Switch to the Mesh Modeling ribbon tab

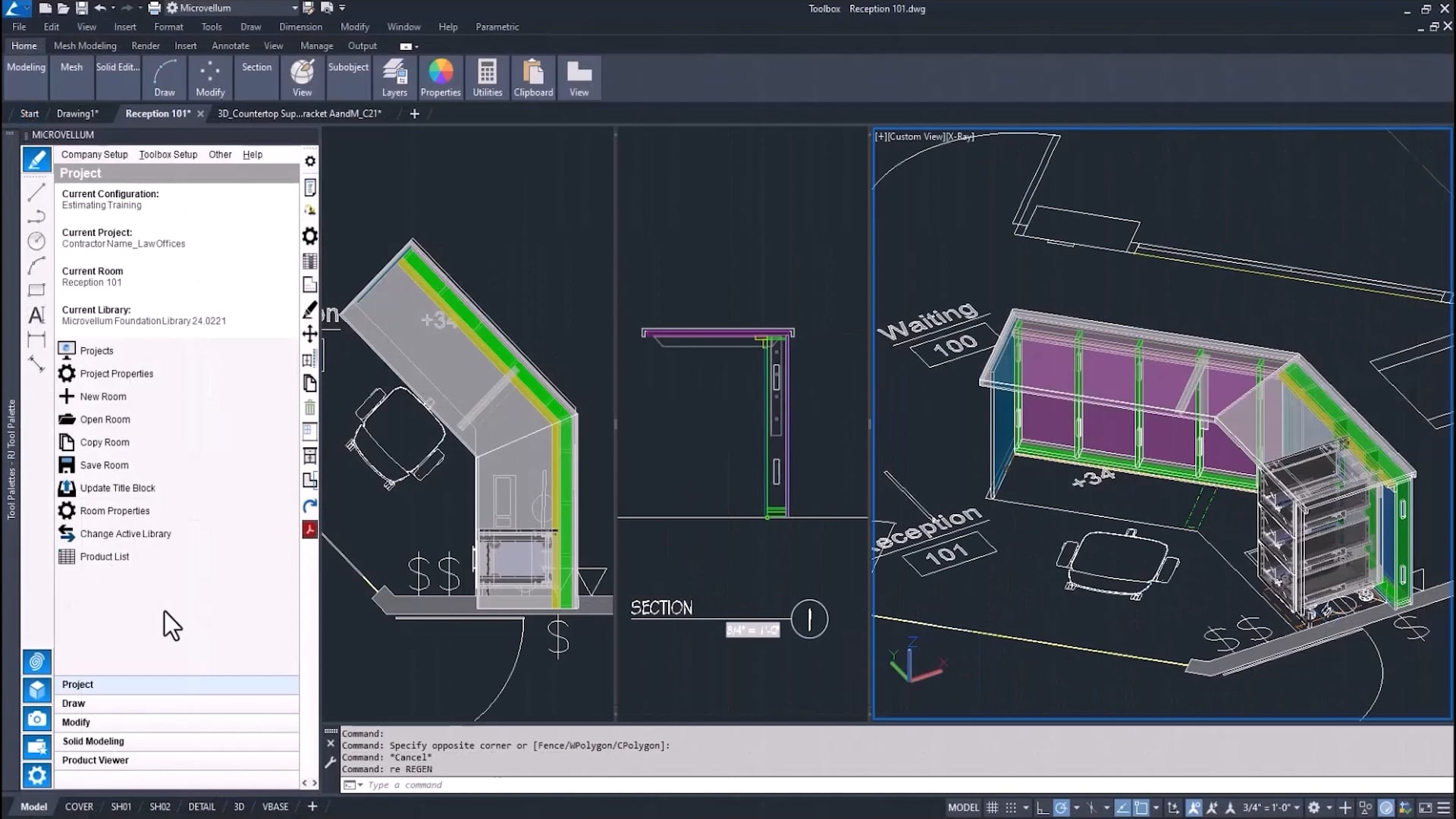(x=85, y=45)
